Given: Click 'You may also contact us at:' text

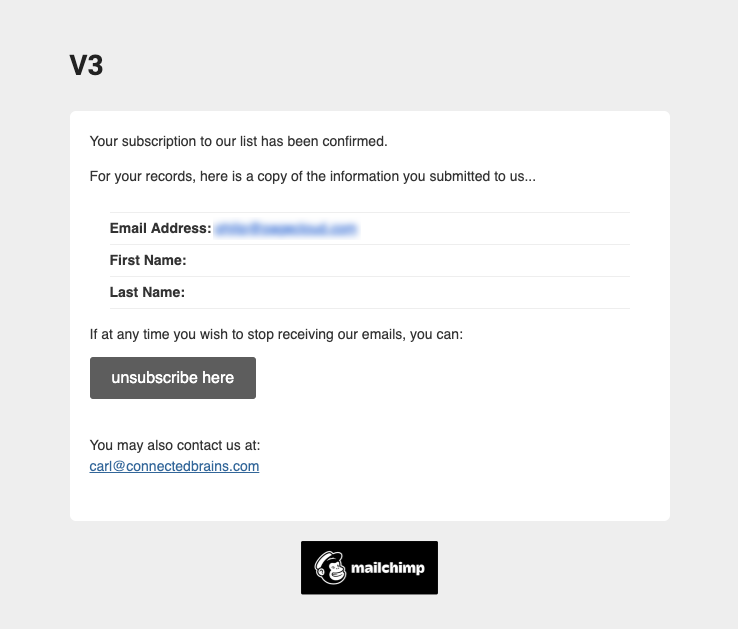Looking at the screenshot, I should [x=175, y=445].
